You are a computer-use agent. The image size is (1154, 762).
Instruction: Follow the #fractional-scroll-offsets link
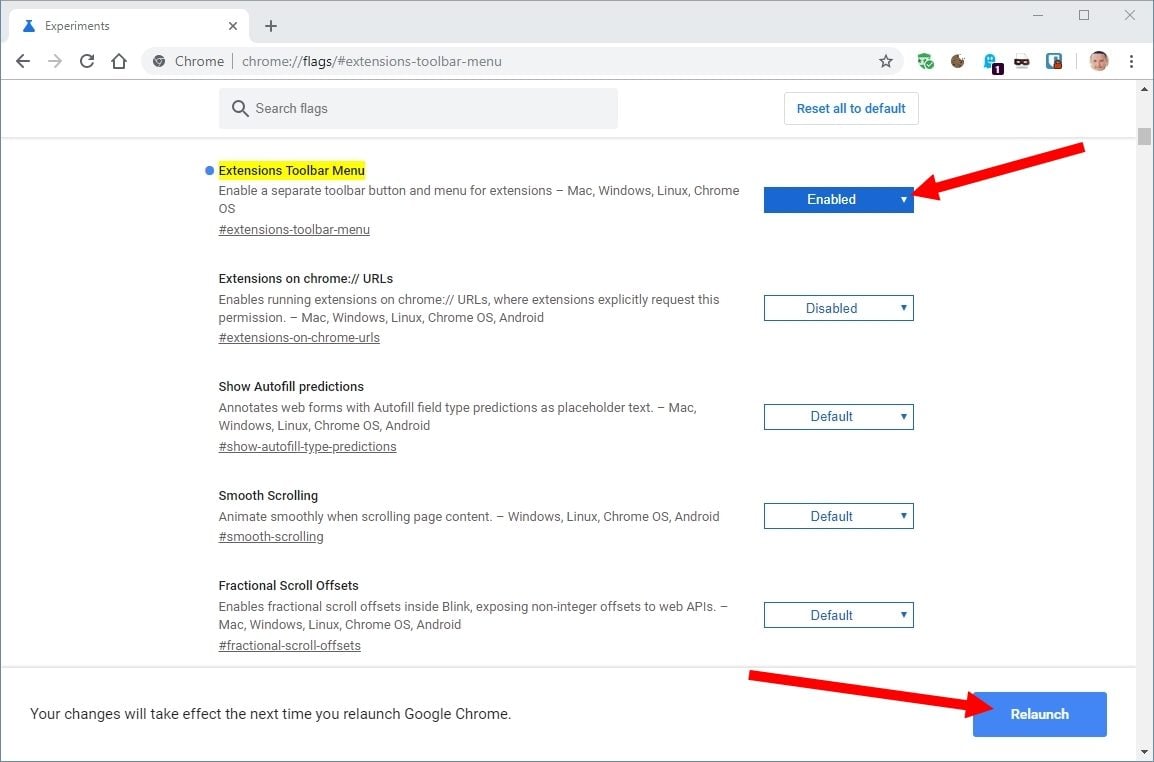pyautogui.click(x=289, y=646)
